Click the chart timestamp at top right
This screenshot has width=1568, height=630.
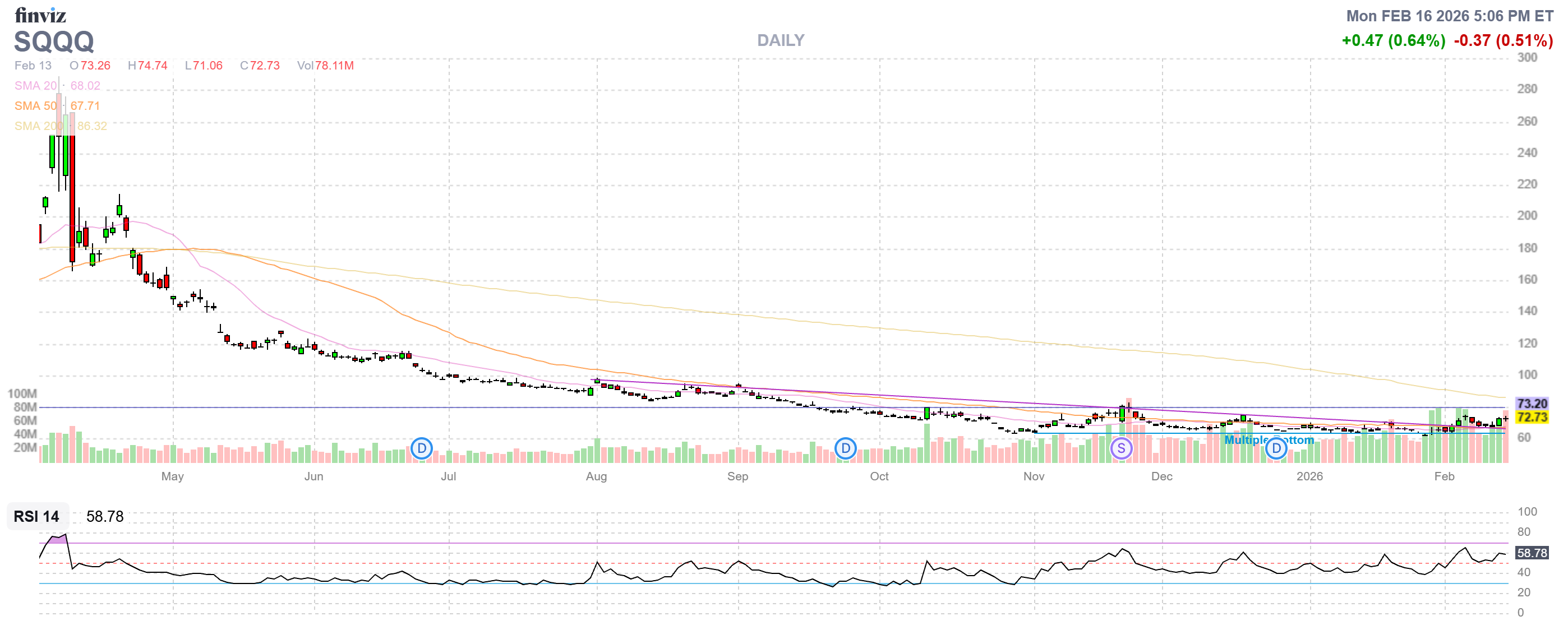1449,16
